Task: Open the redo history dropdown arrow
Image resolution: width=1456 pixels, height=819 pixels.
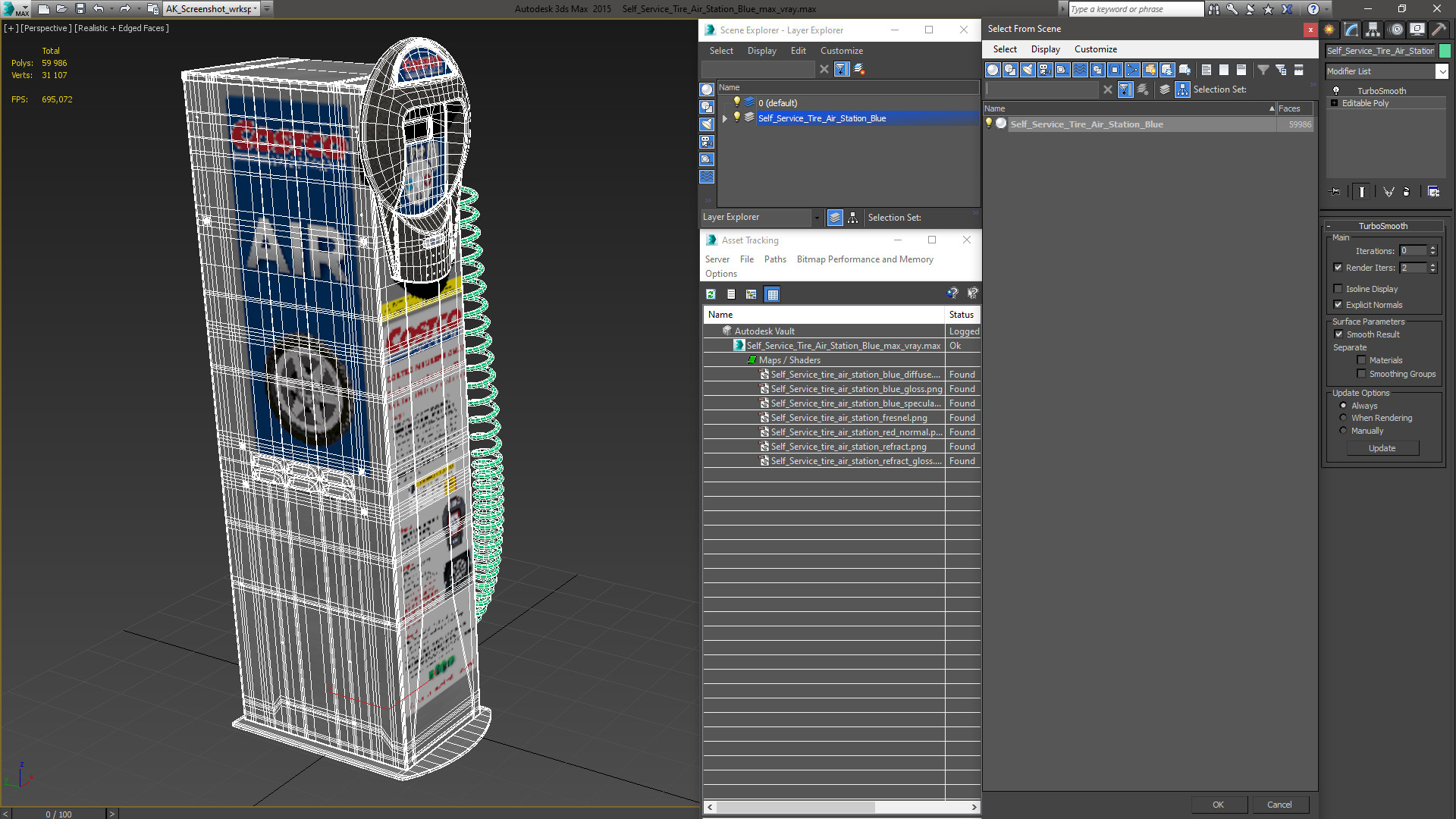Action: click(x=137, y=9)
